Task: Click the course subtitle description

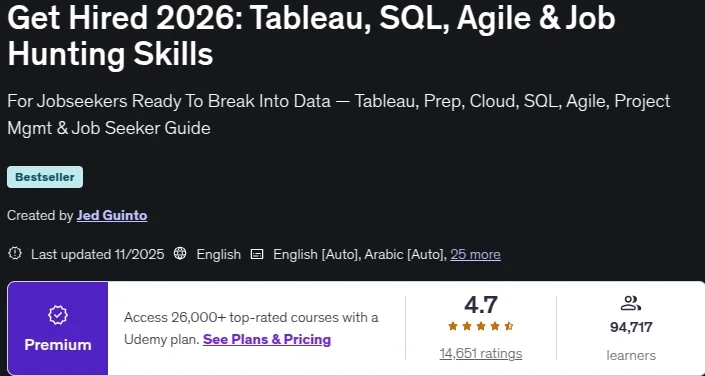Action: coord(339,115)
